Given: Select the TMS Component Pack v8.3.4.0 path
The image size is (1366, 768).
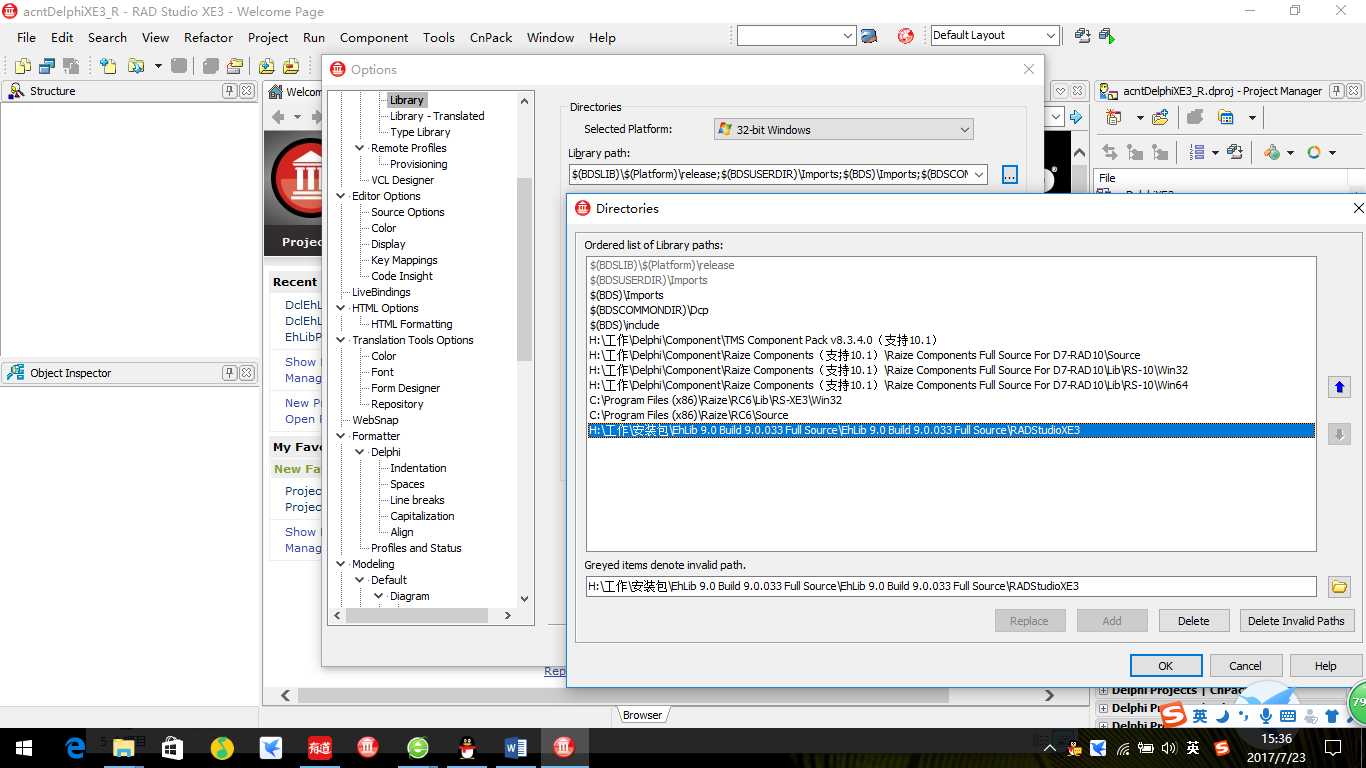Looking at the screenshot, I should click(763, 340).
